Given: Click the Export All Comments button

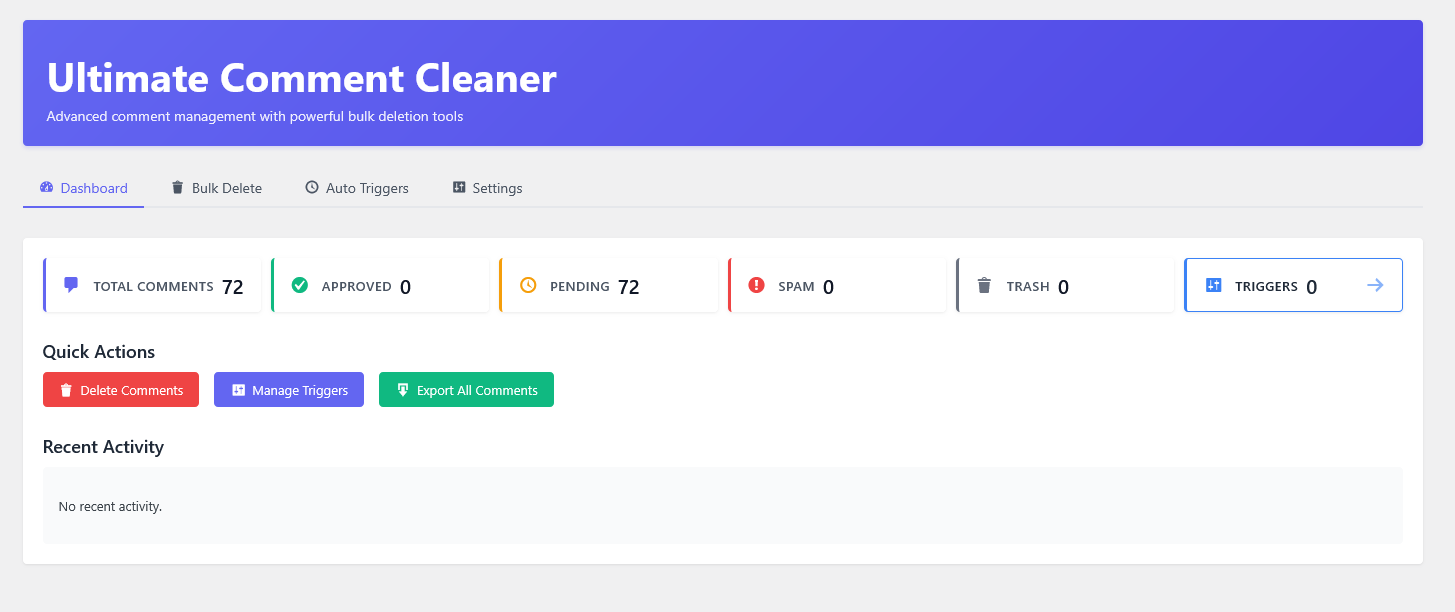Looking at the screenshot, I should 466,389.
